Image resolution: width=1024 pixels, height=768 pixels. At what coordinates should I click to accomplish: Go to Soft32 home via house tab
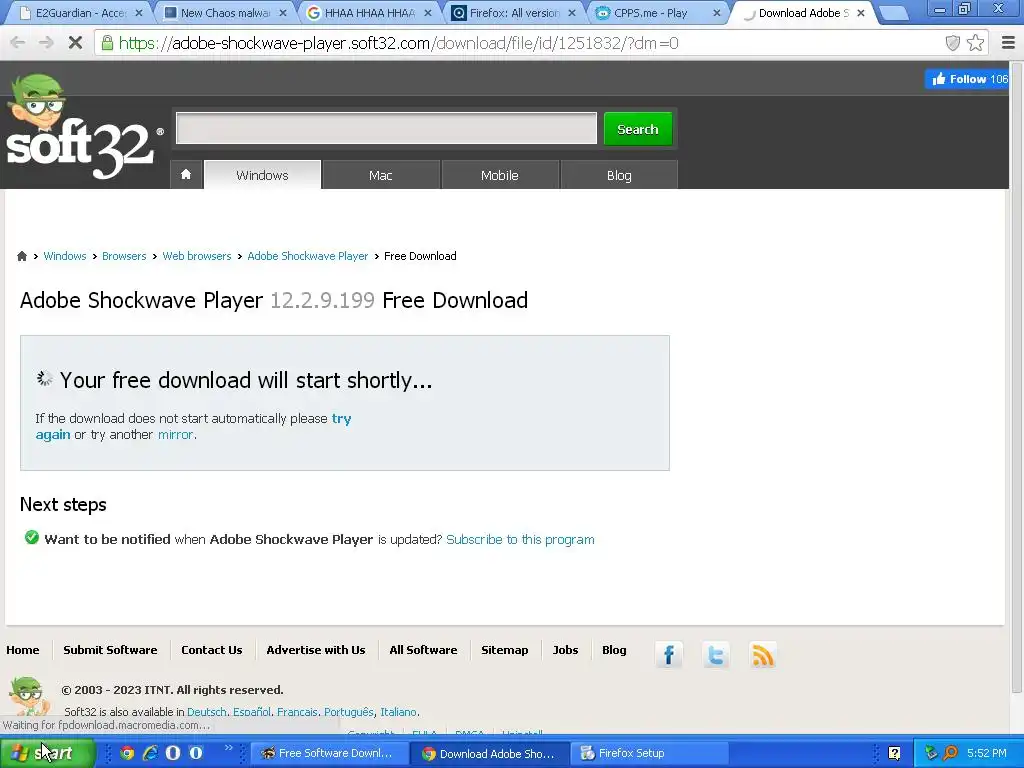tap(186, 174)
